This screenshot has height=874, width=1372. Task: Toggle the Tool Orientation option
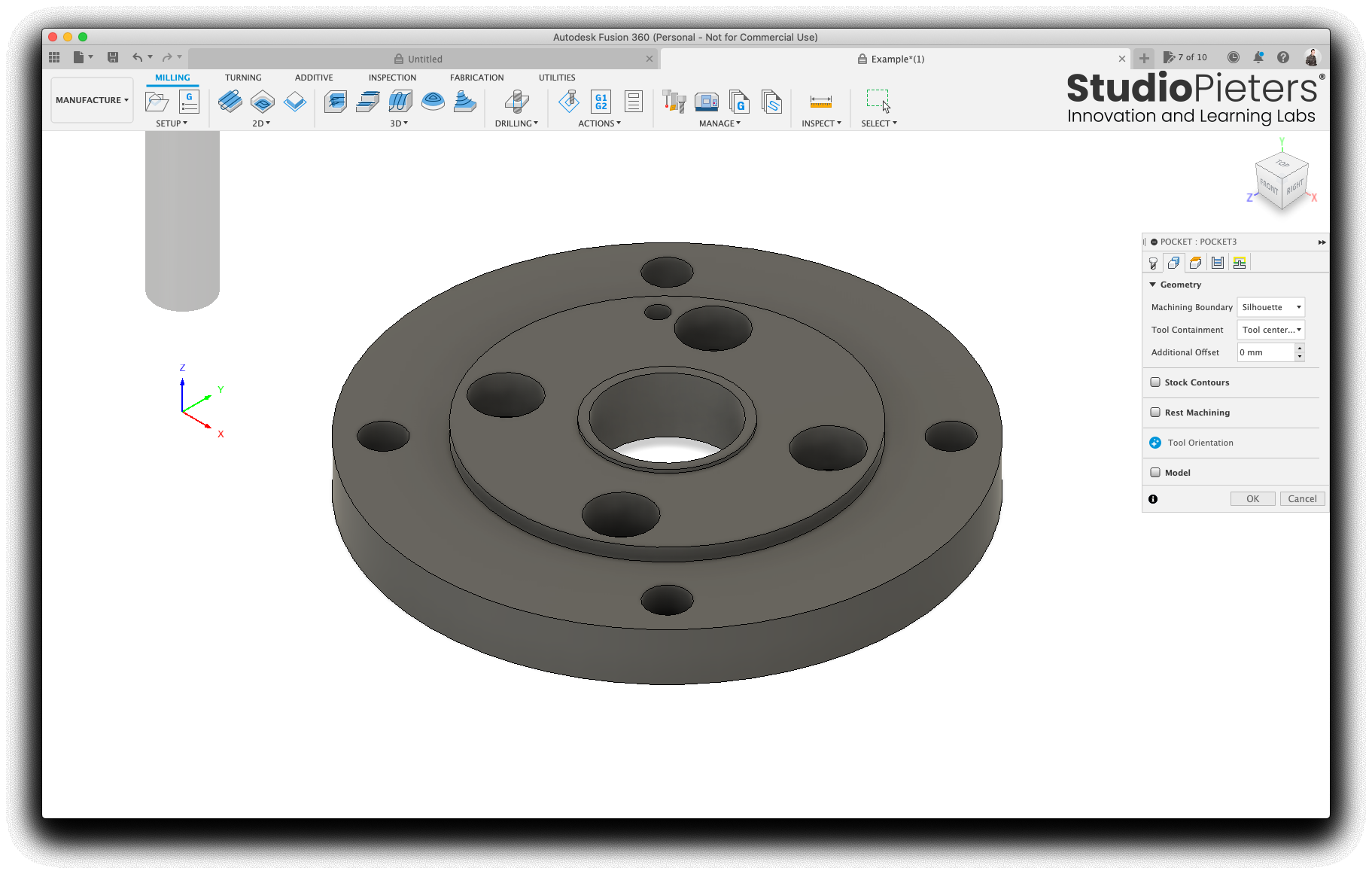coord(1155,443)
